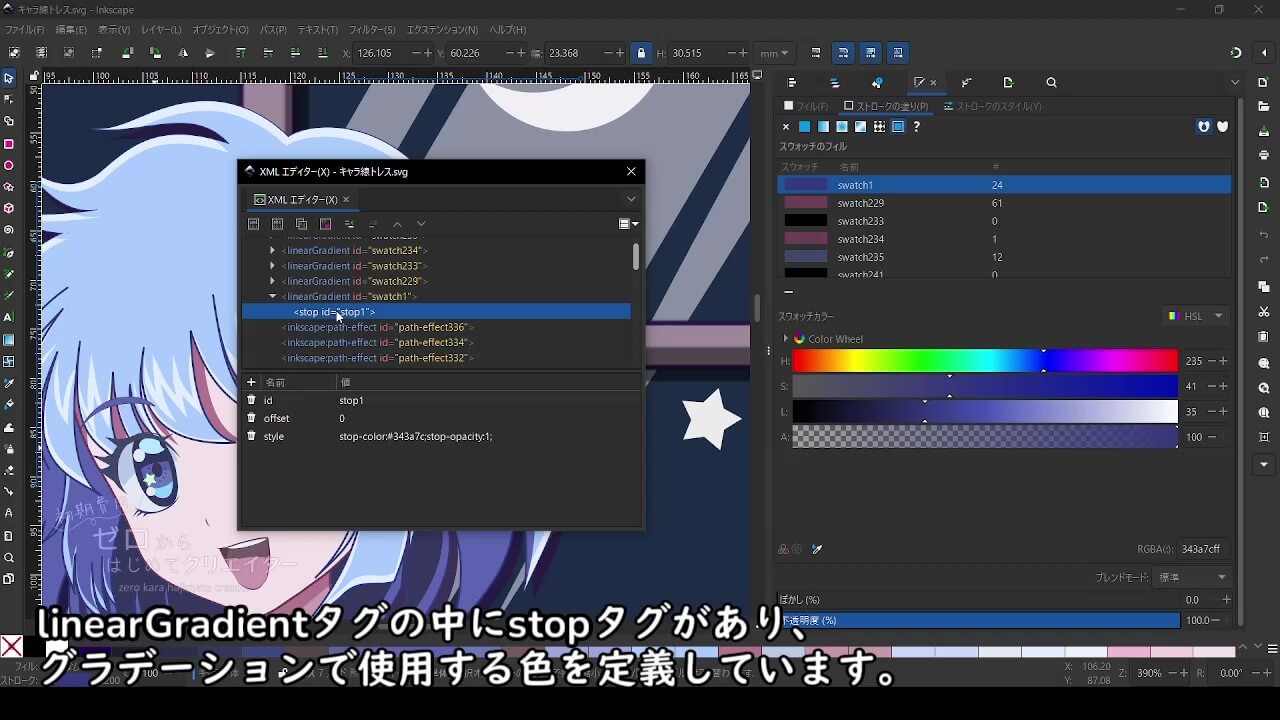Adjust the lightness L slider
The height and width of the screenshot is (720, 1280).
click(985, 411)
